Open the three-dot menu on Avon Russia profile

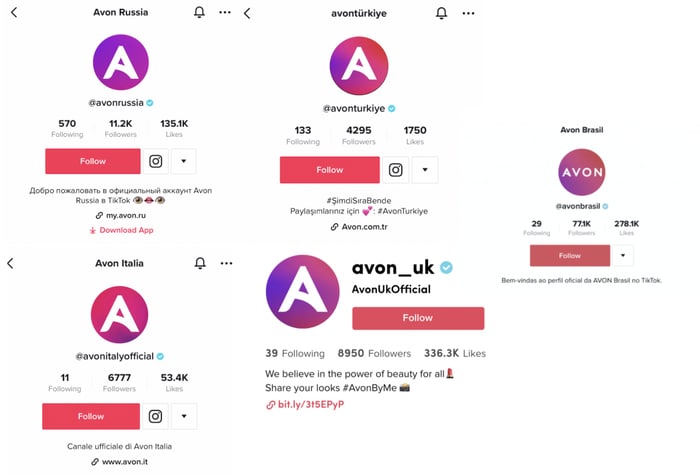[225, 12]
